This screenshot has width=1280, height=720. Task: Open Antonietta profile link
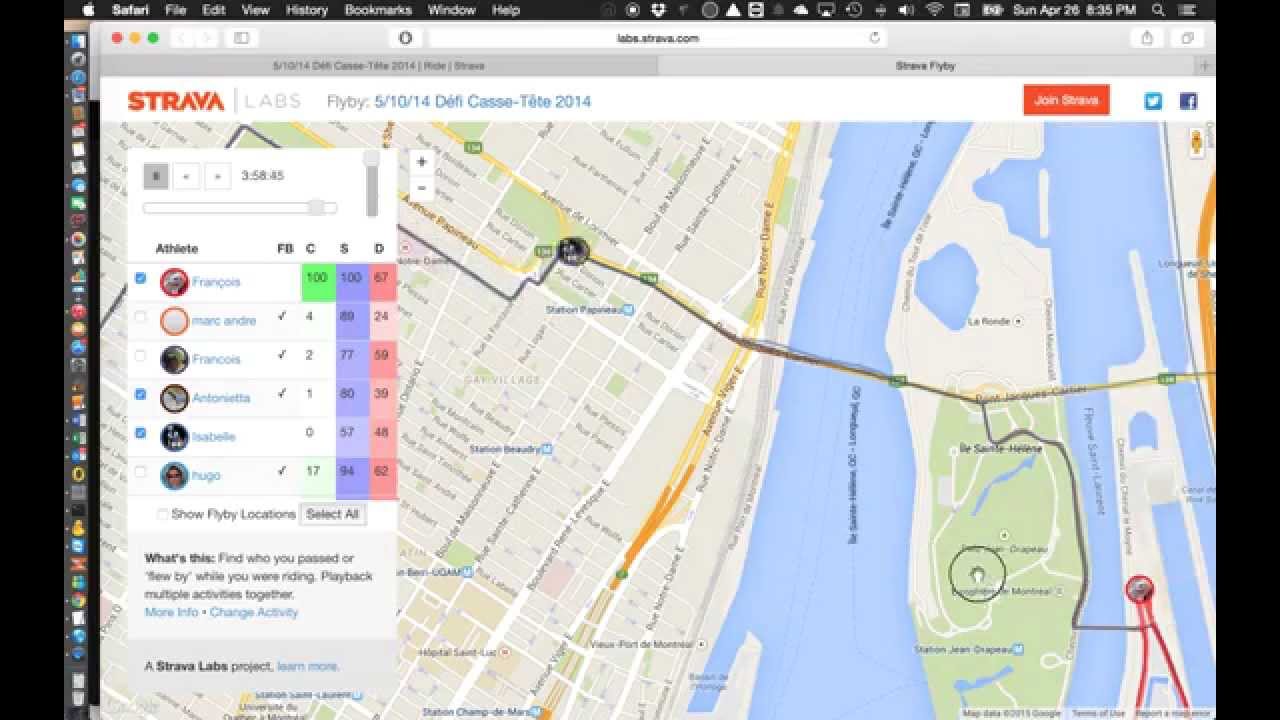coord(221,398)
